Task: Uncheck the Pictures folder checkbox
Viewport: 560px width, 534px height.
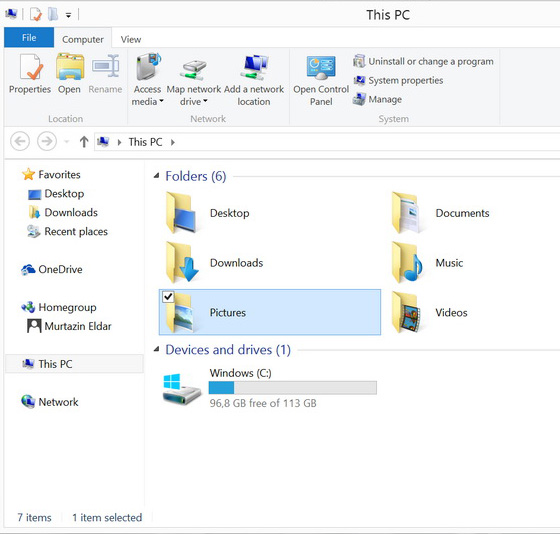Action: tap(168, 296)
